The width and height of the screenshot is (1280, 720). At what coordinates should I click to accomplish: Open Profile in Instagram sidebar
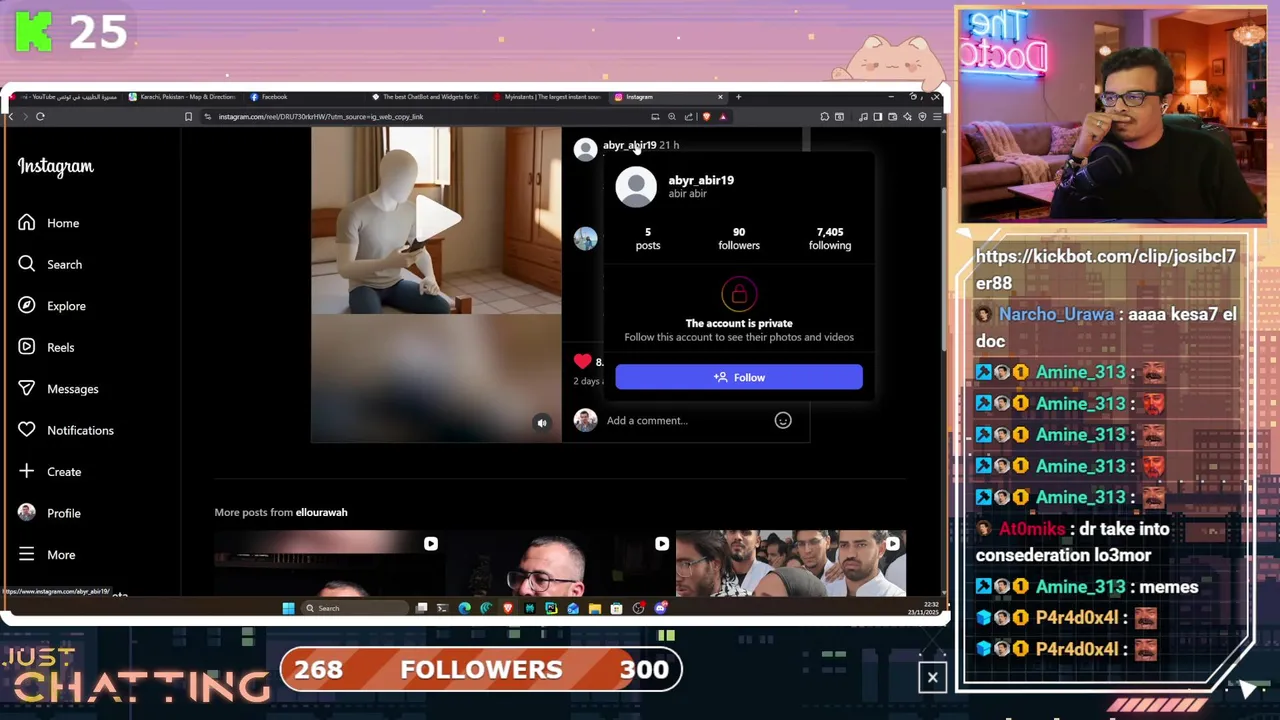click(x=49, y=513)
